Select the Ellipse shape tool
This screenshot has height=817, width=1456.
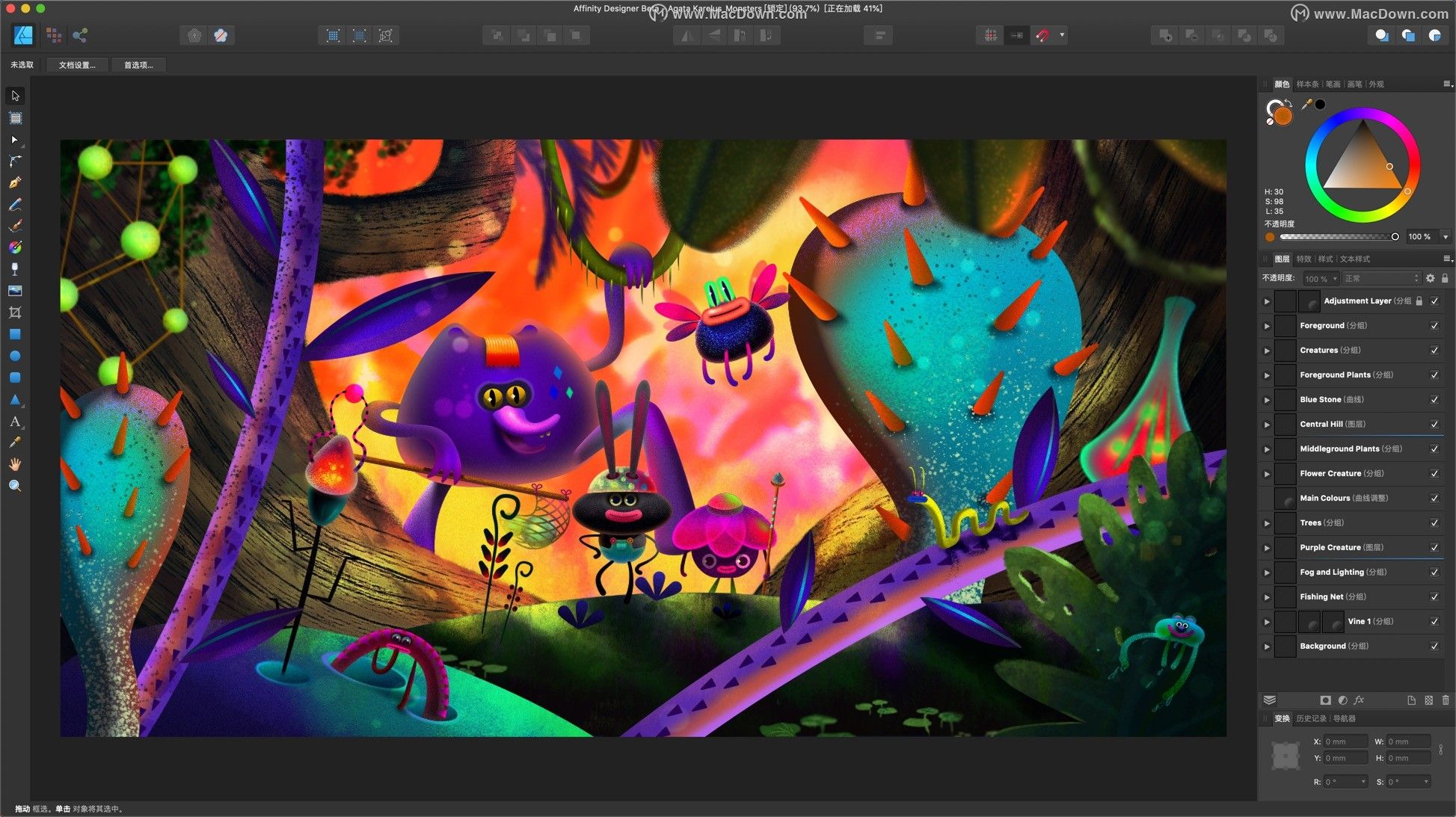(x=15, y=356)
